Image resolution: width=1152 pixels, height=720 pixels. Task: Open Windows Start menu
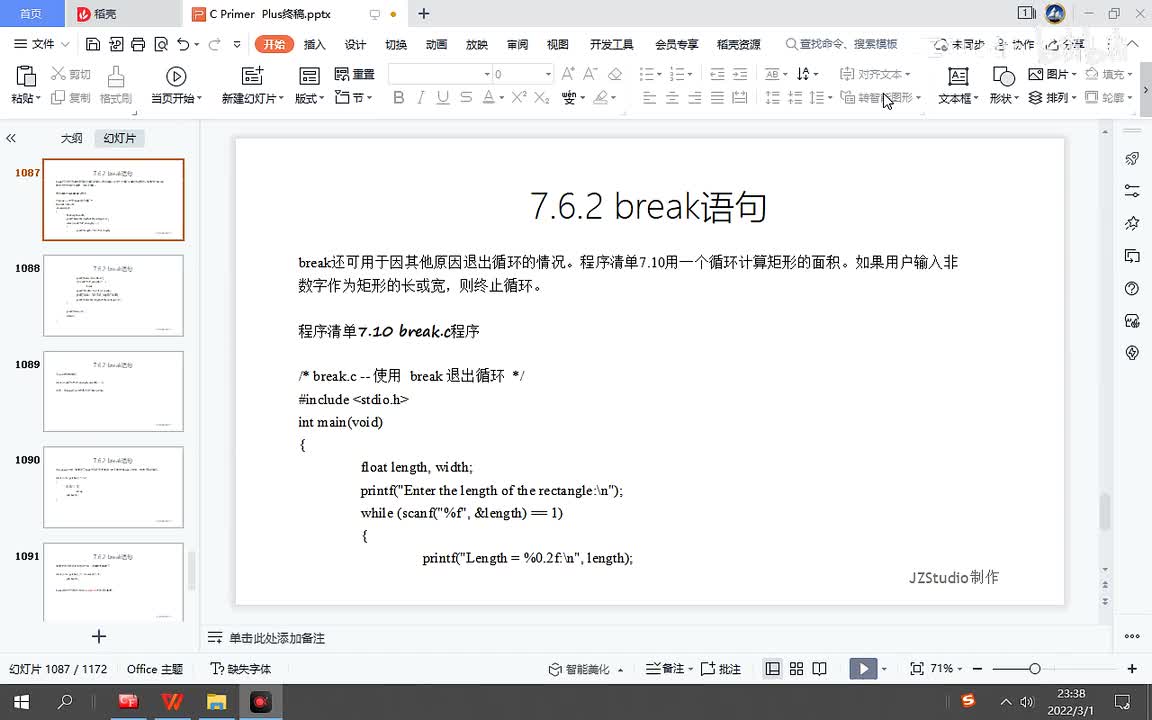click(21, 702)
